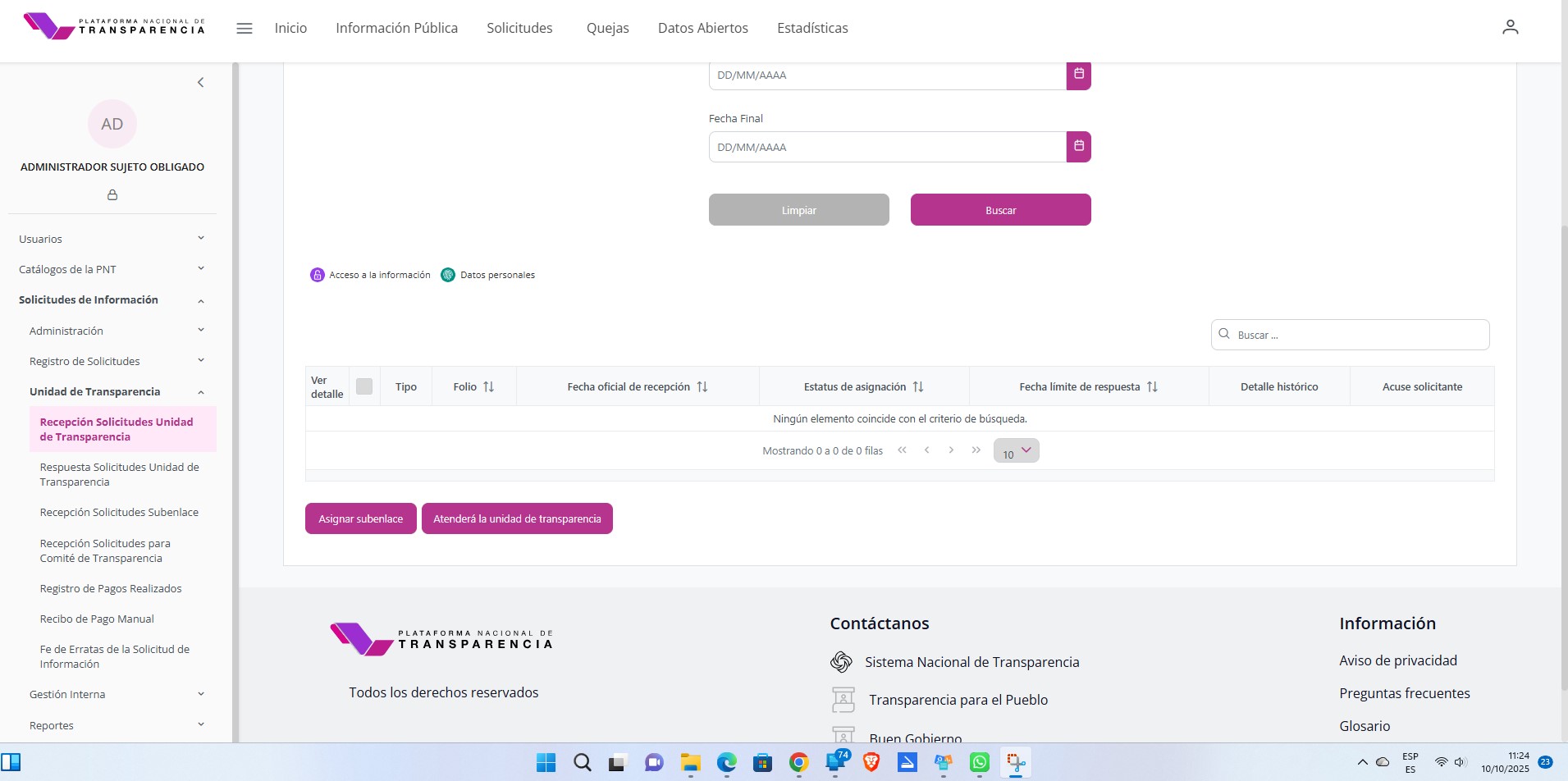Open the rows-per-page dropdown showing 10

coord(1016,451)
